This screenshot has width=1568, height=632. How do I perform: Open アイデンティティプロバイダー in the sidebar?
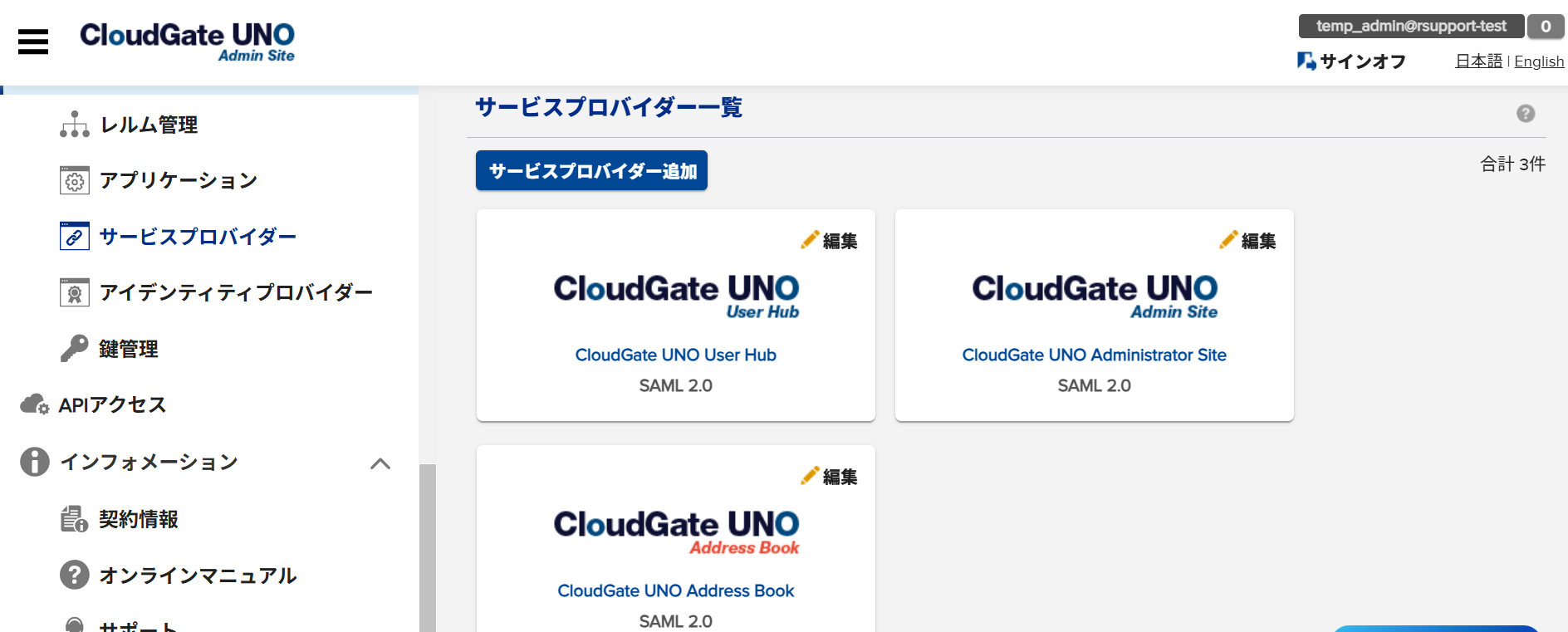[x=236, y=292]
